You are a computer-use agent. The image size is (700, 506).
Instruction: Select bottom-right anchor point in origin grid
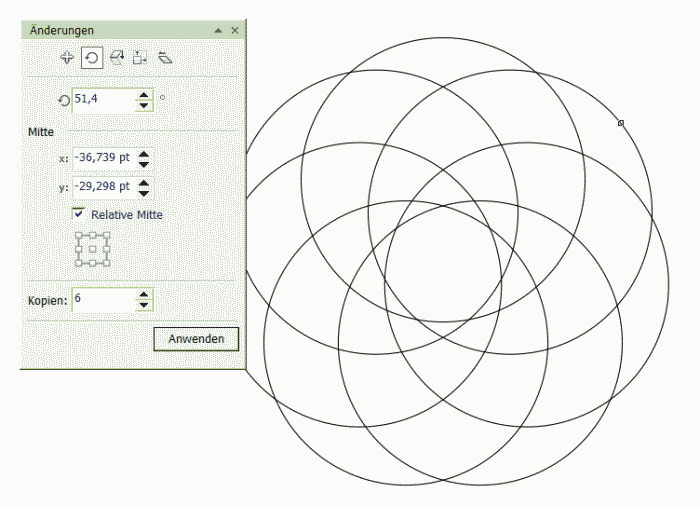106,263
